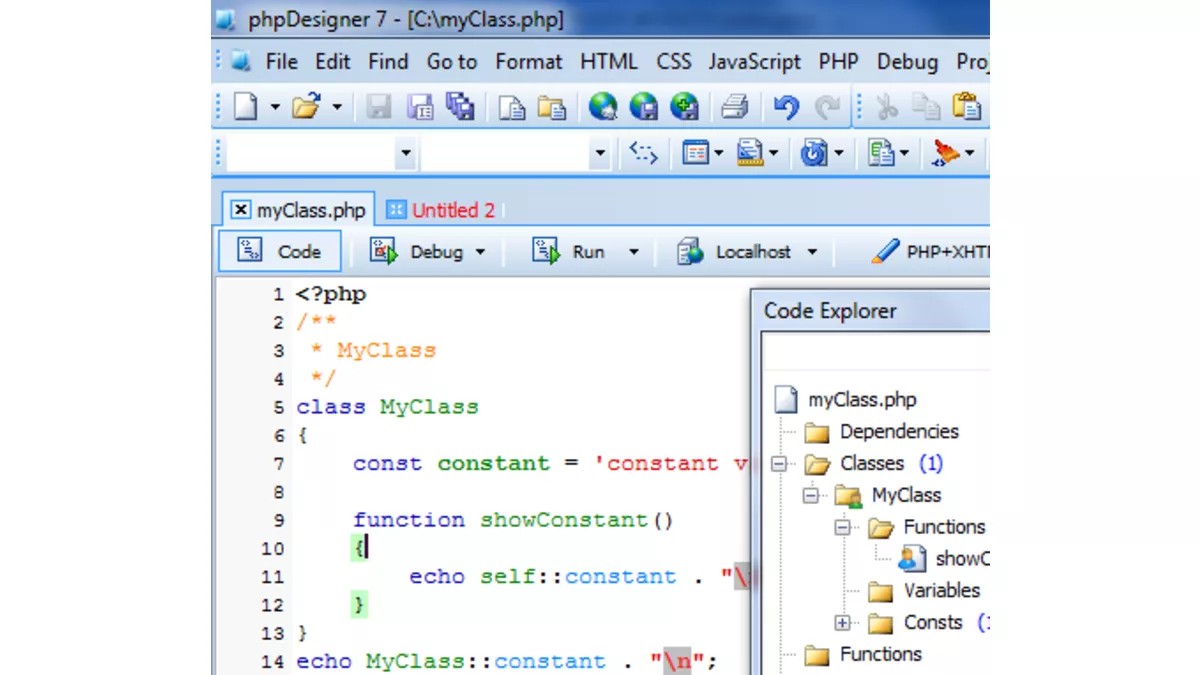
Task: Redo the last undone edit
Action: point(826,106)
